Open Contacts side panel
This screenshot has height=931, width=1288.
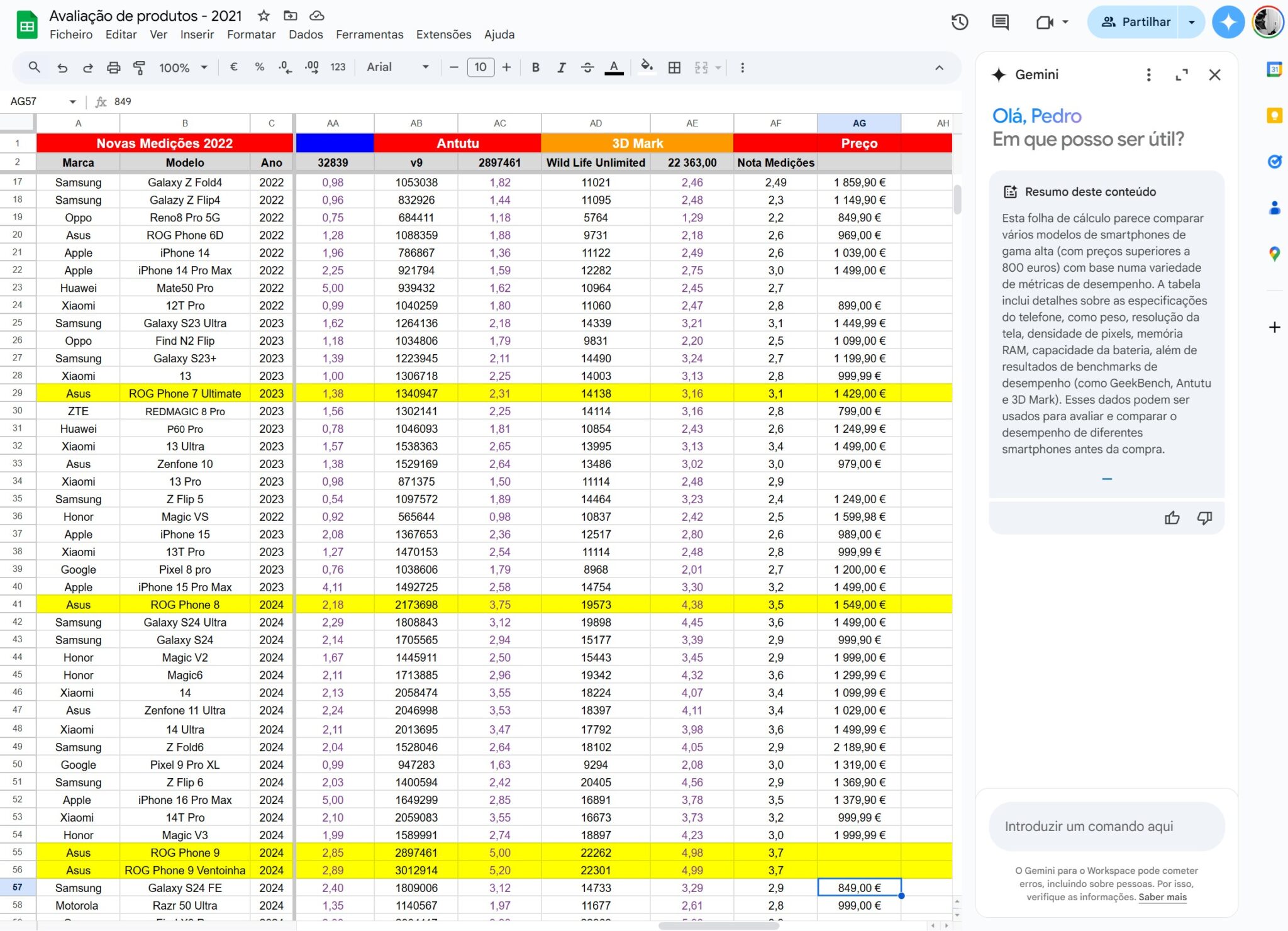coord(1274,208)
